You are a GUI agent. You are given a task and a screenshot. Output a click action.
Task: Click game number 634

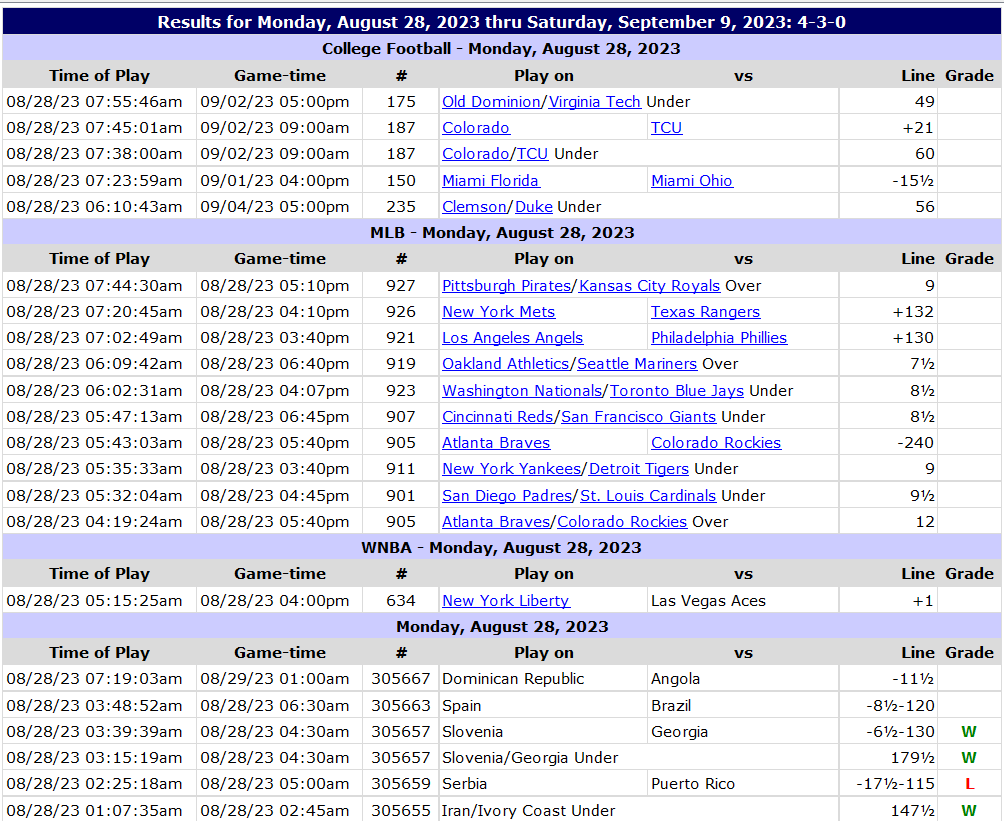(x=401, y=601)
